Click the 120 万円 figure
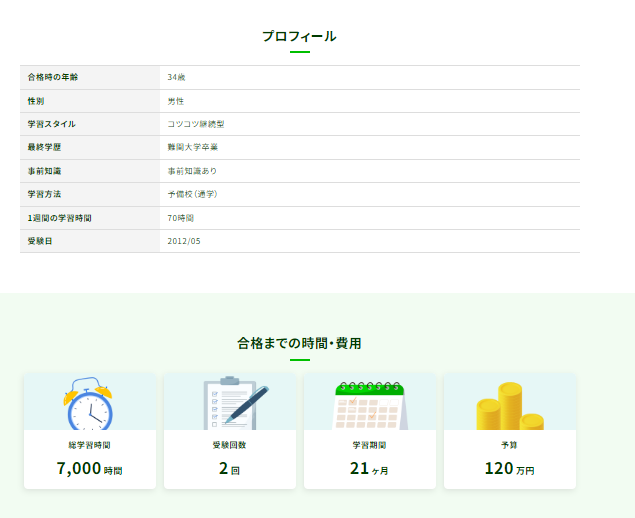Screen dimensions: 635x518 pos(509,469)
